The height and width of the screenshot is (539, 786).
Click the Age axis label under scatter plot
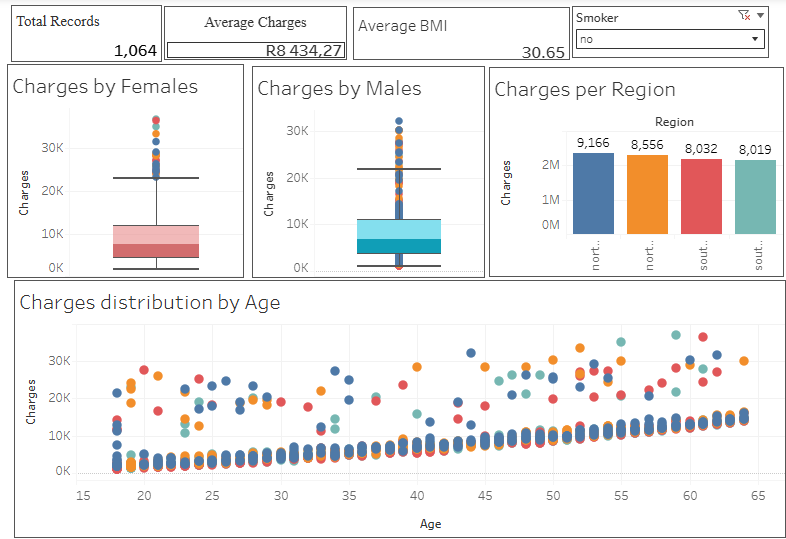coord(430,523)
